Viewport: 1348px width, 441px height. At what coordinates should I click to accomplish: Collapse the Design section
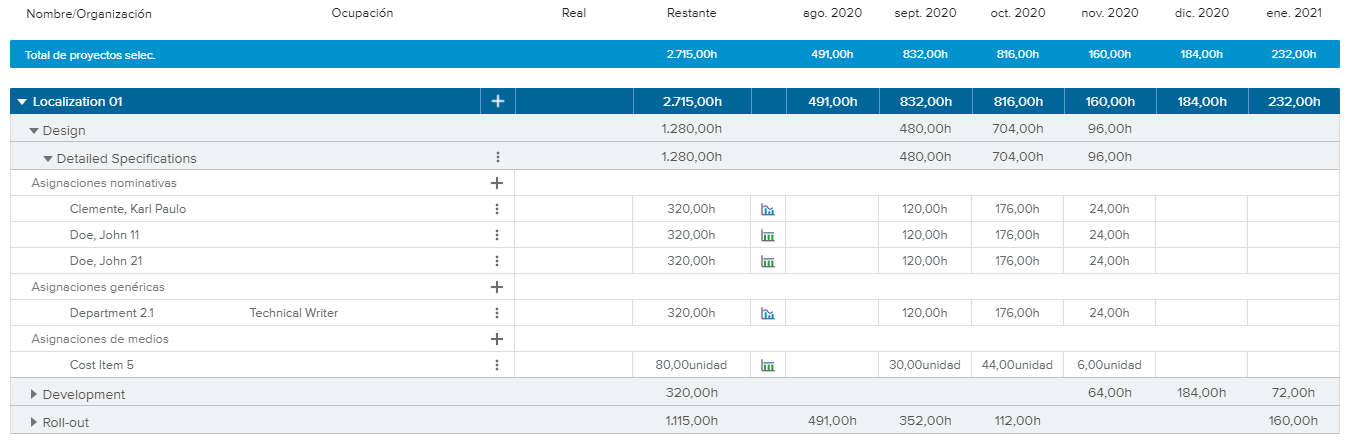point(34,130)
